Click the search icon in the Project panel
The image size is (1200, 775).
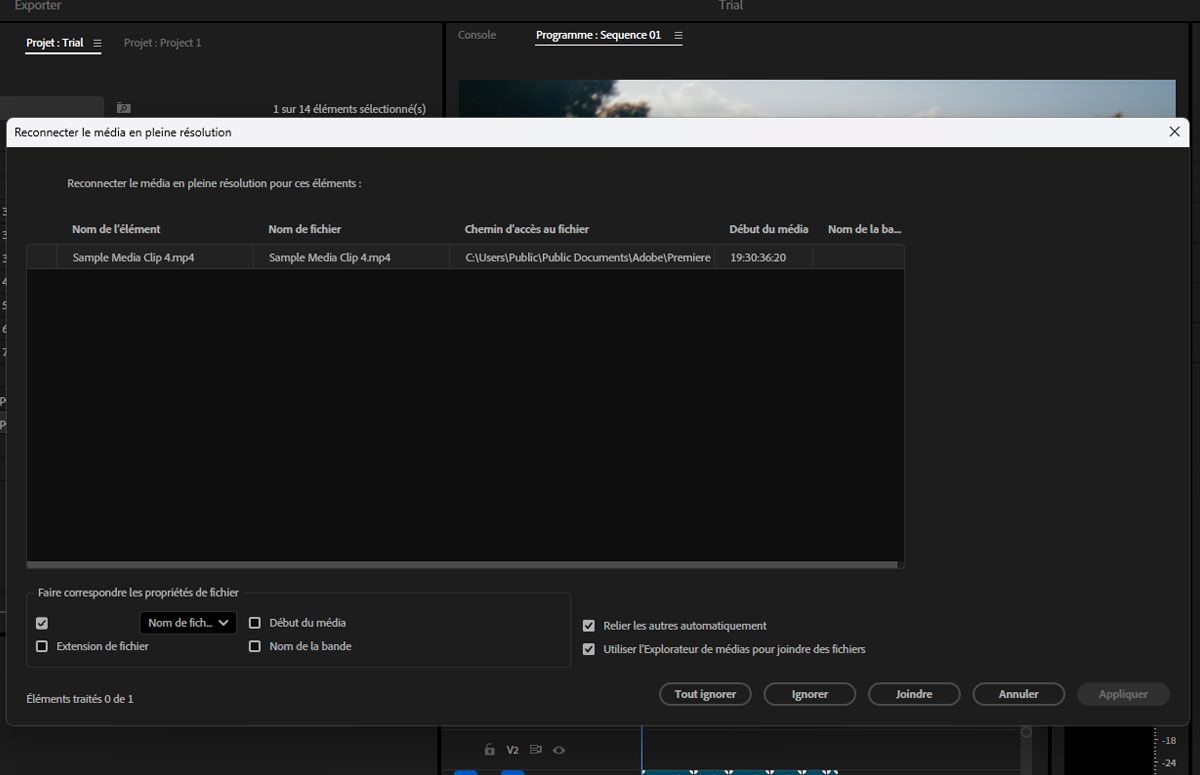pos(122,108)
